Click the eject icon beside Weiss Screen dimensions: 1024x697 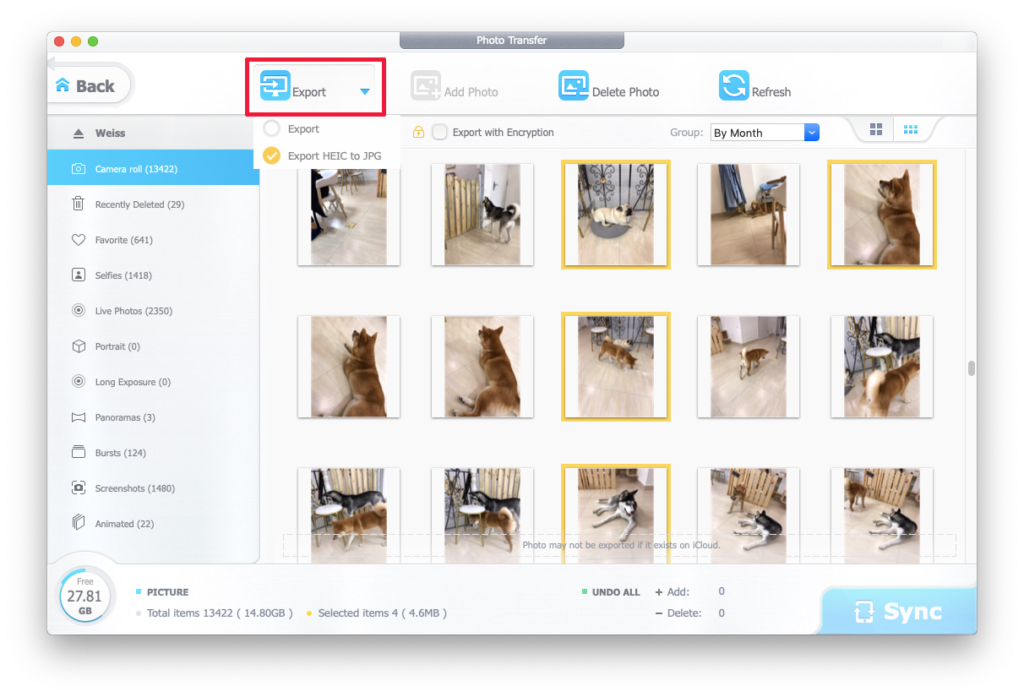click(78, 134)
